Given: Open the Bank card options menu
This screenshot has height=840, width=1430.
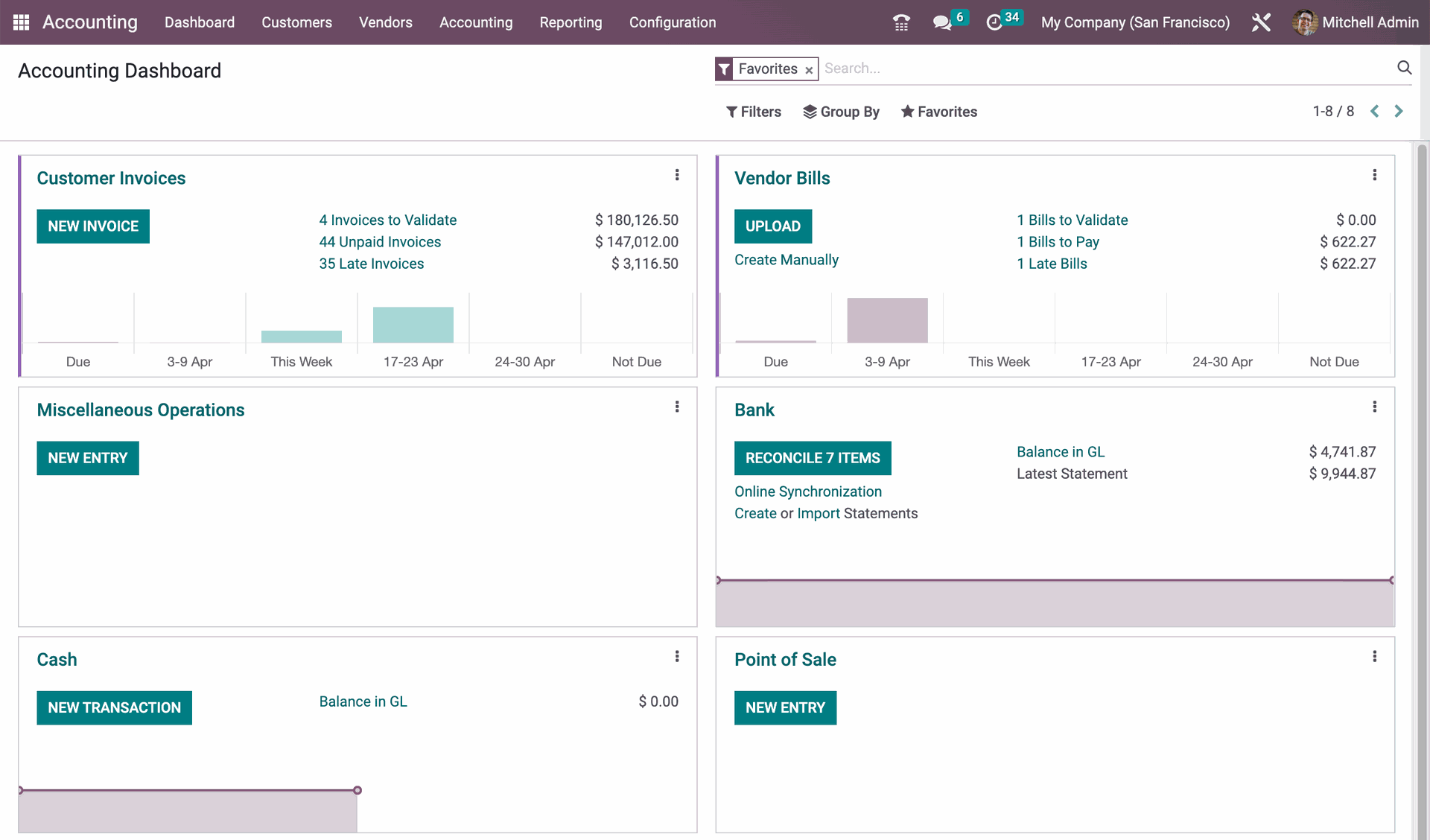Looking at the screenshot, I should pyautogui.click(x=1375, y=406).
